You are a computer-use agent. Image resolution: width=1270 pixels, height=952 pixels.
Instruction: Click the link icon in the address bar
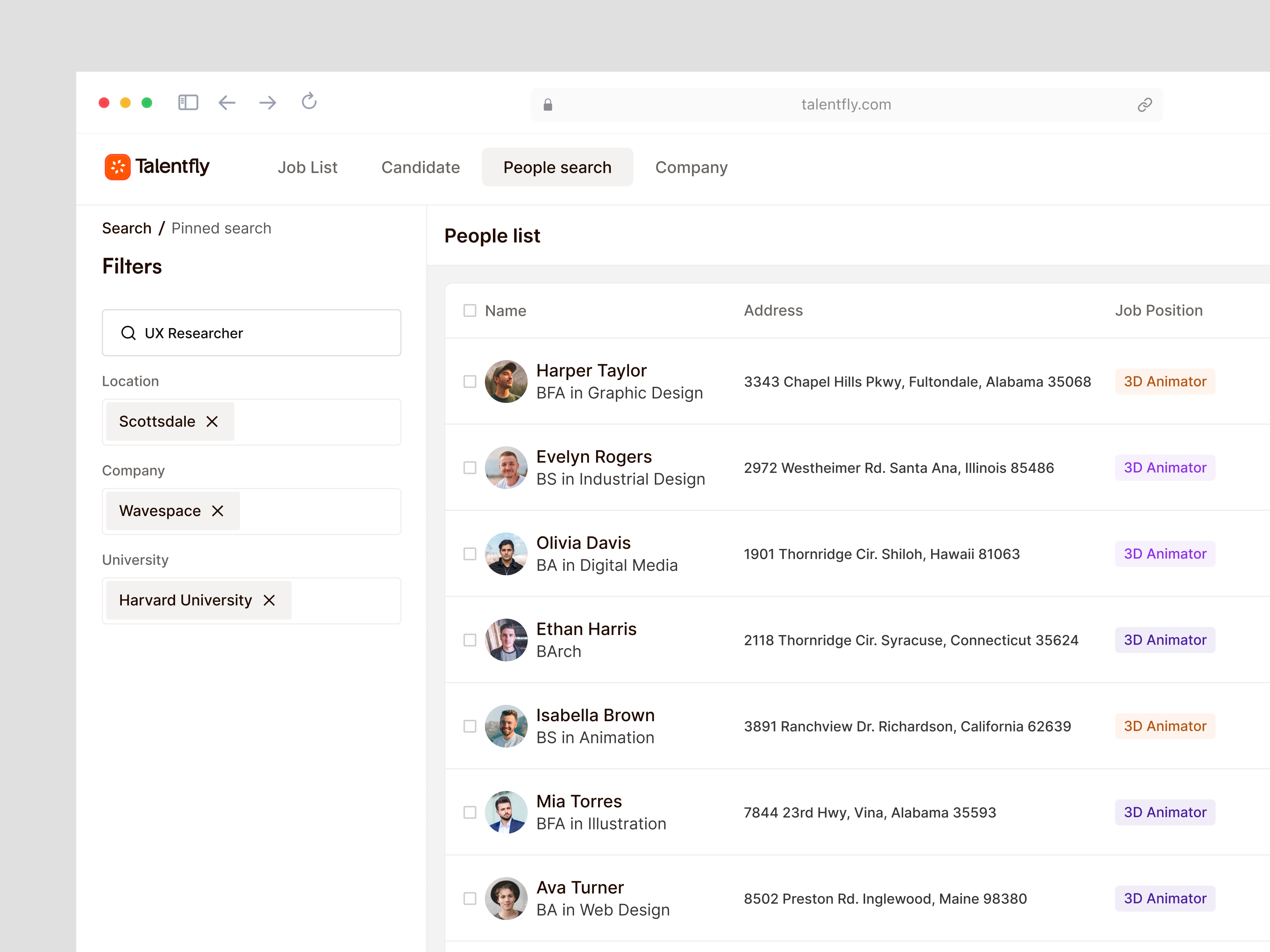[x=1144, y=104]
